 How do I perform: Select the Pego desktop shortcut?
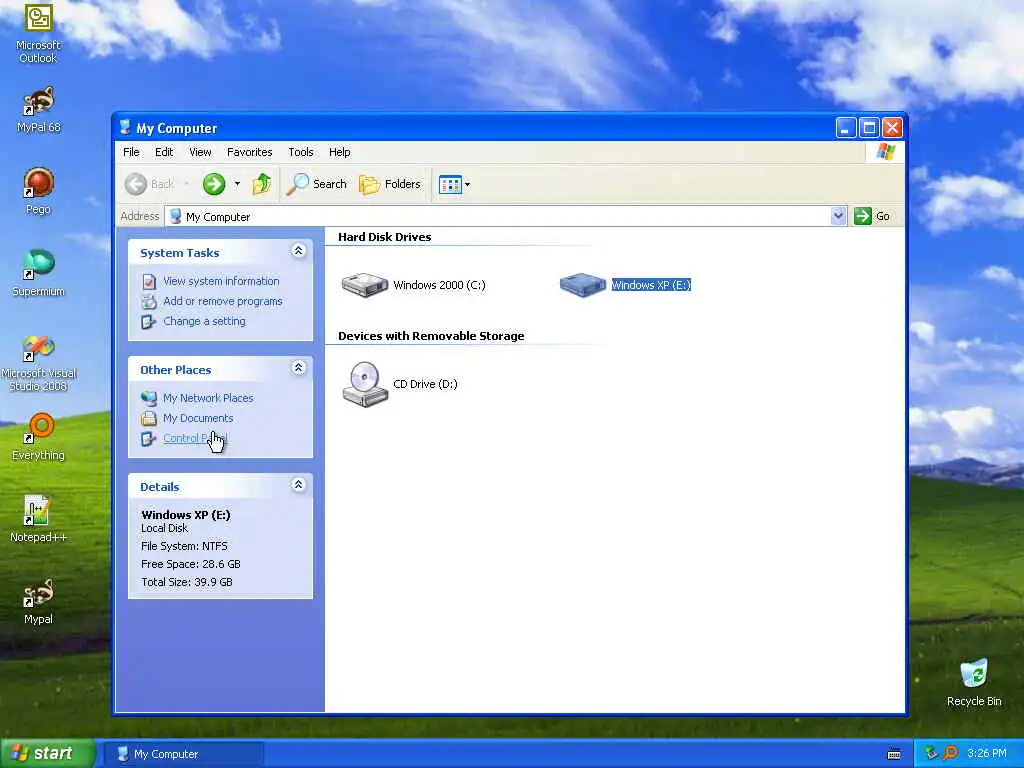38,191
